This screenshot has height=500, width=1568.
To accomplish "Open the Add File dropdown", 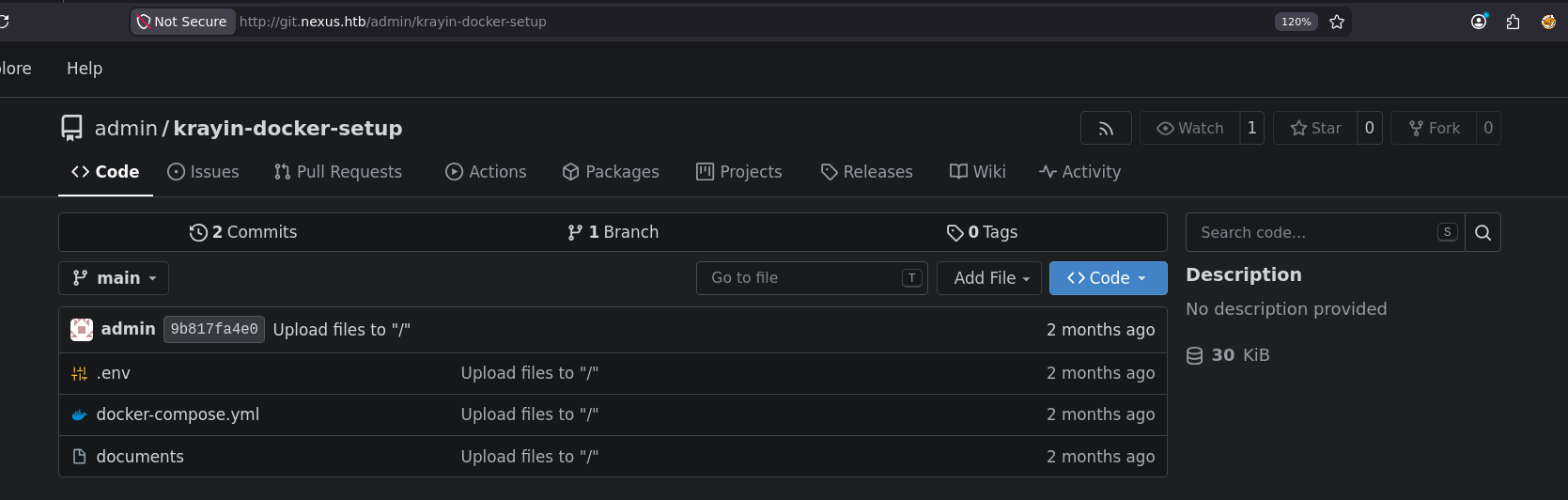I will point(989,278).
